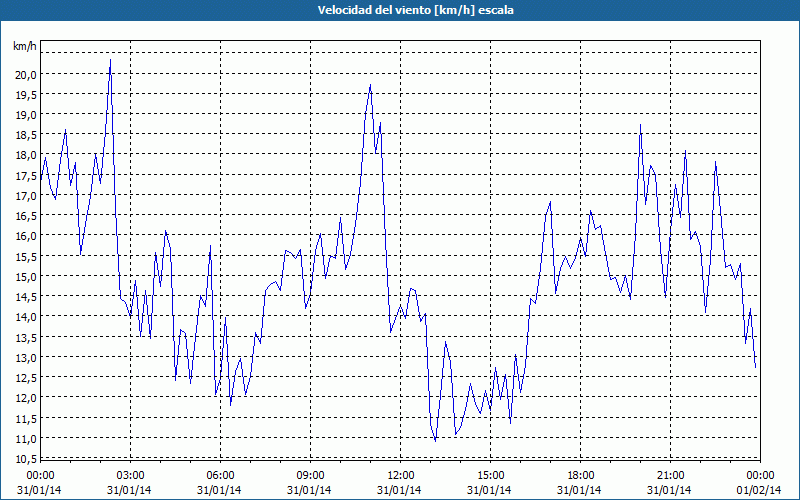Click the 31/01/14 date beneath 09:00
Image resolution: width=800 pixels, height=500 pixels.
309,490
